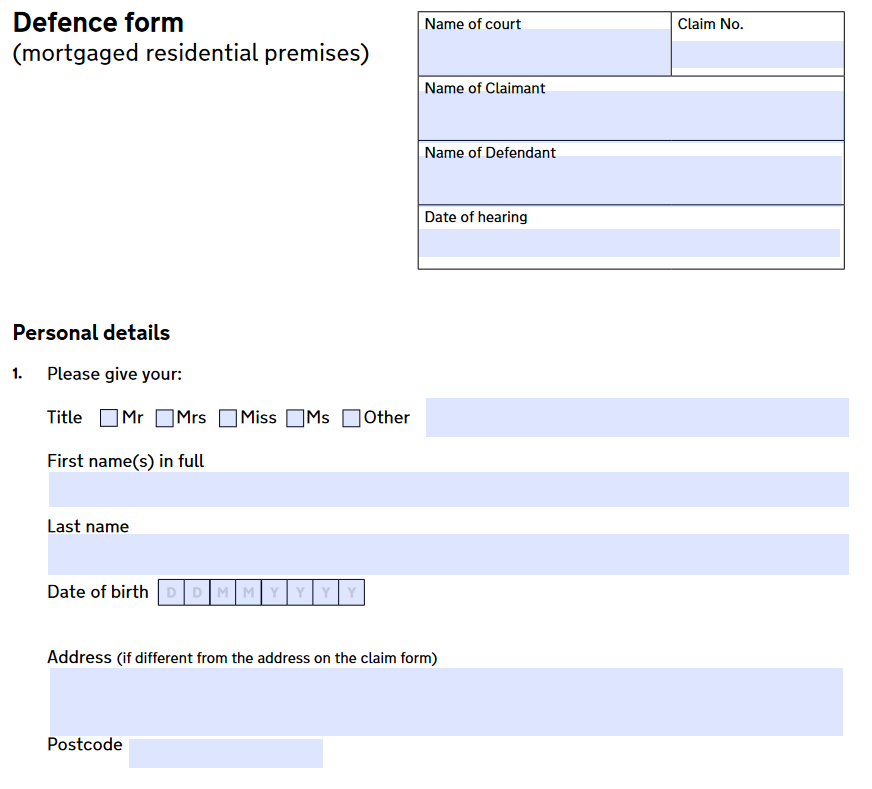
Task: Click the Last name input field
Action: coord(448,554)
